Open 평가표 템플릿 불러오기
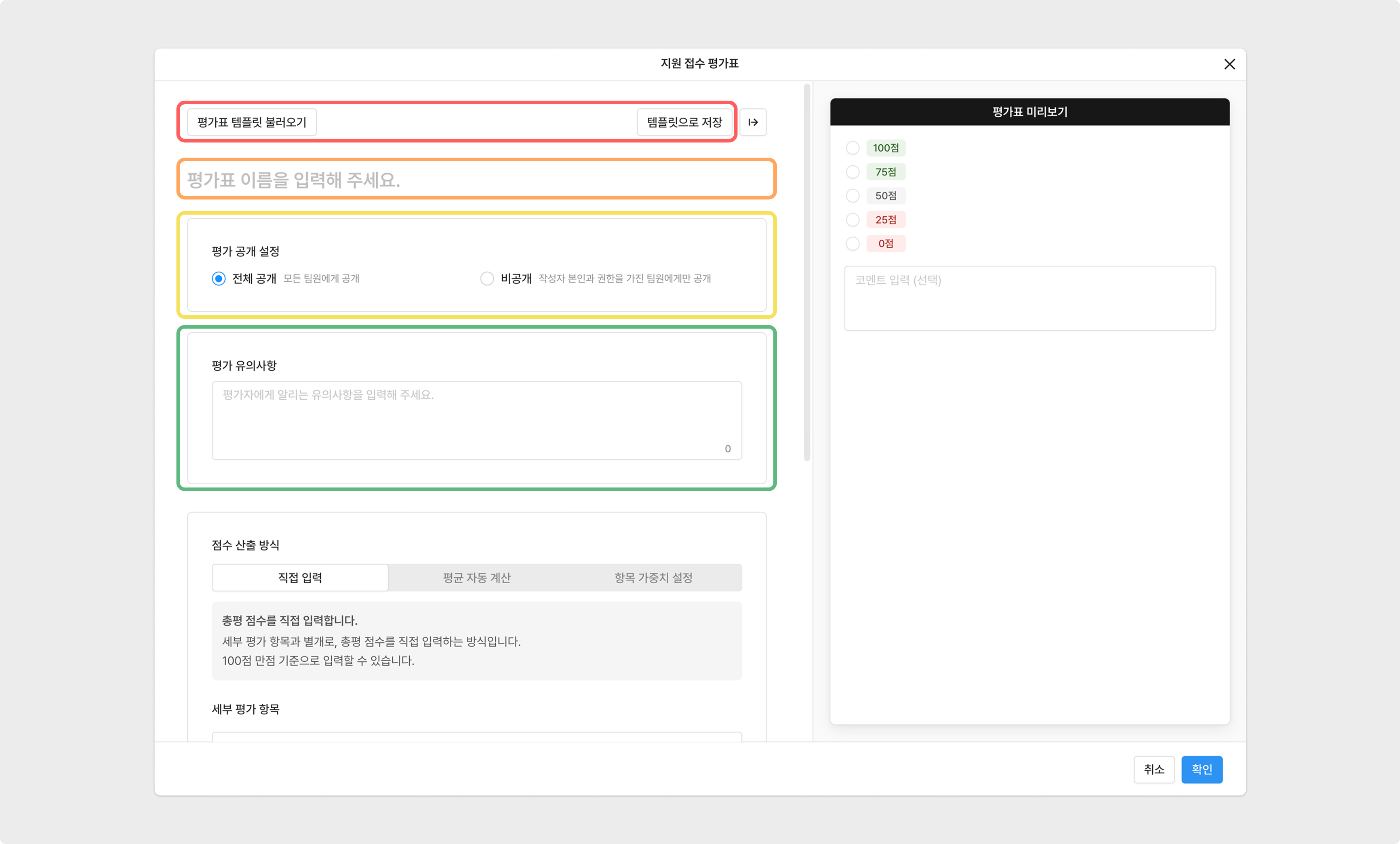1400x844 pixels. tap(252, 122)
